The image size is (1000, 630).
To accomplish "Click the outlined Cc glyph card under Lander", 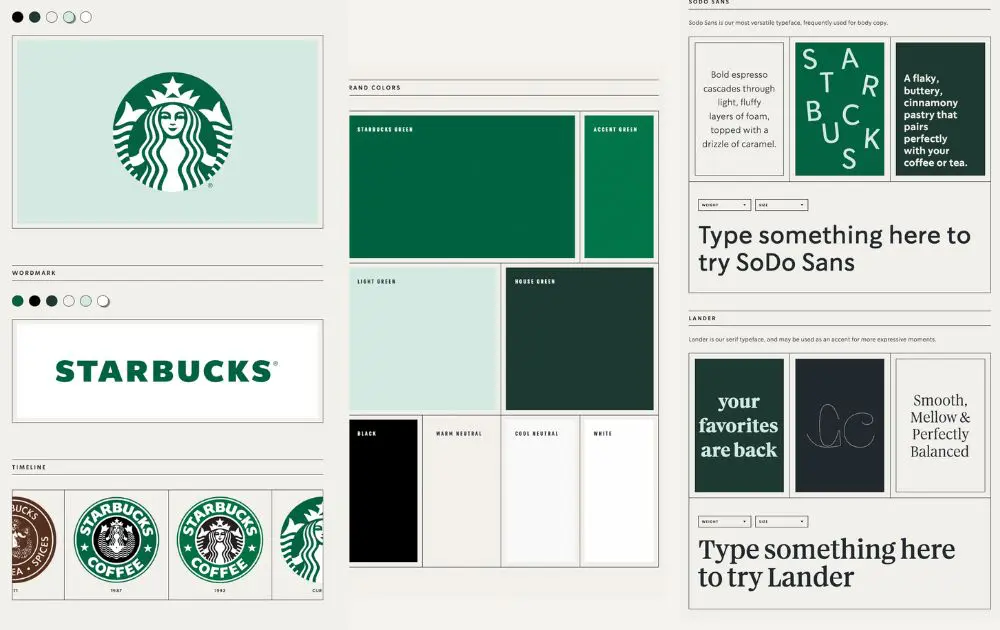I will pyautogui.click(x=840, y=425).
